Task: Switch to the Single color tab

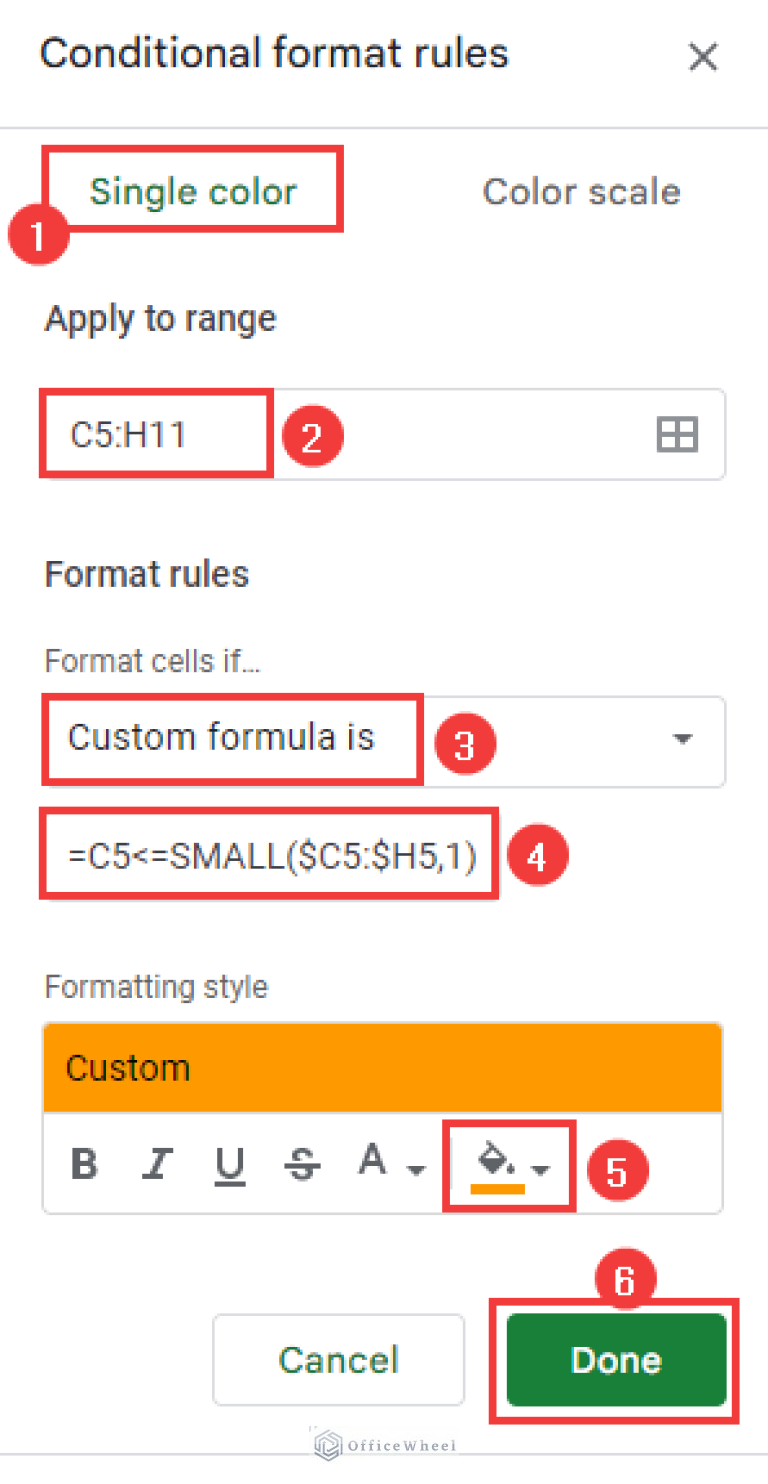Action: coord(193,191)
